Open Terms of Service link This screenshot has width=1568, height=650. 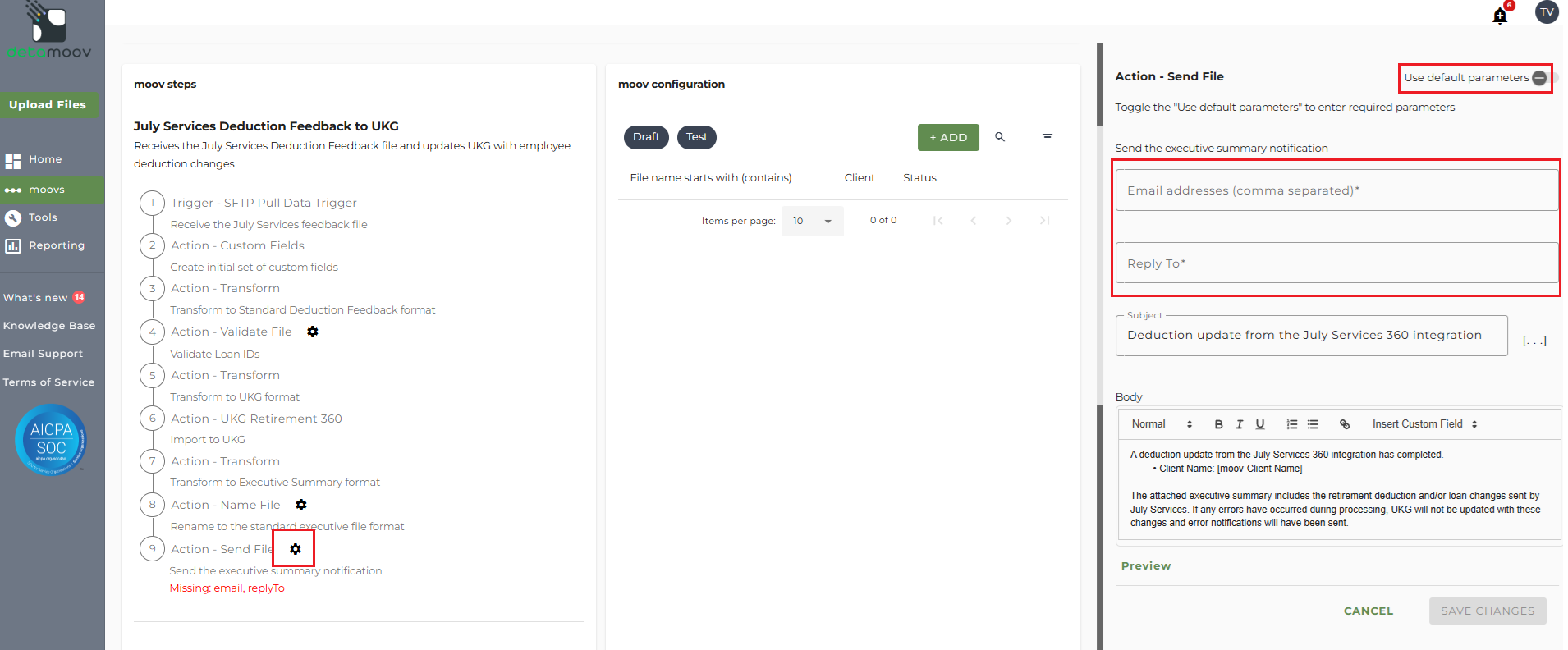(48, 382)
